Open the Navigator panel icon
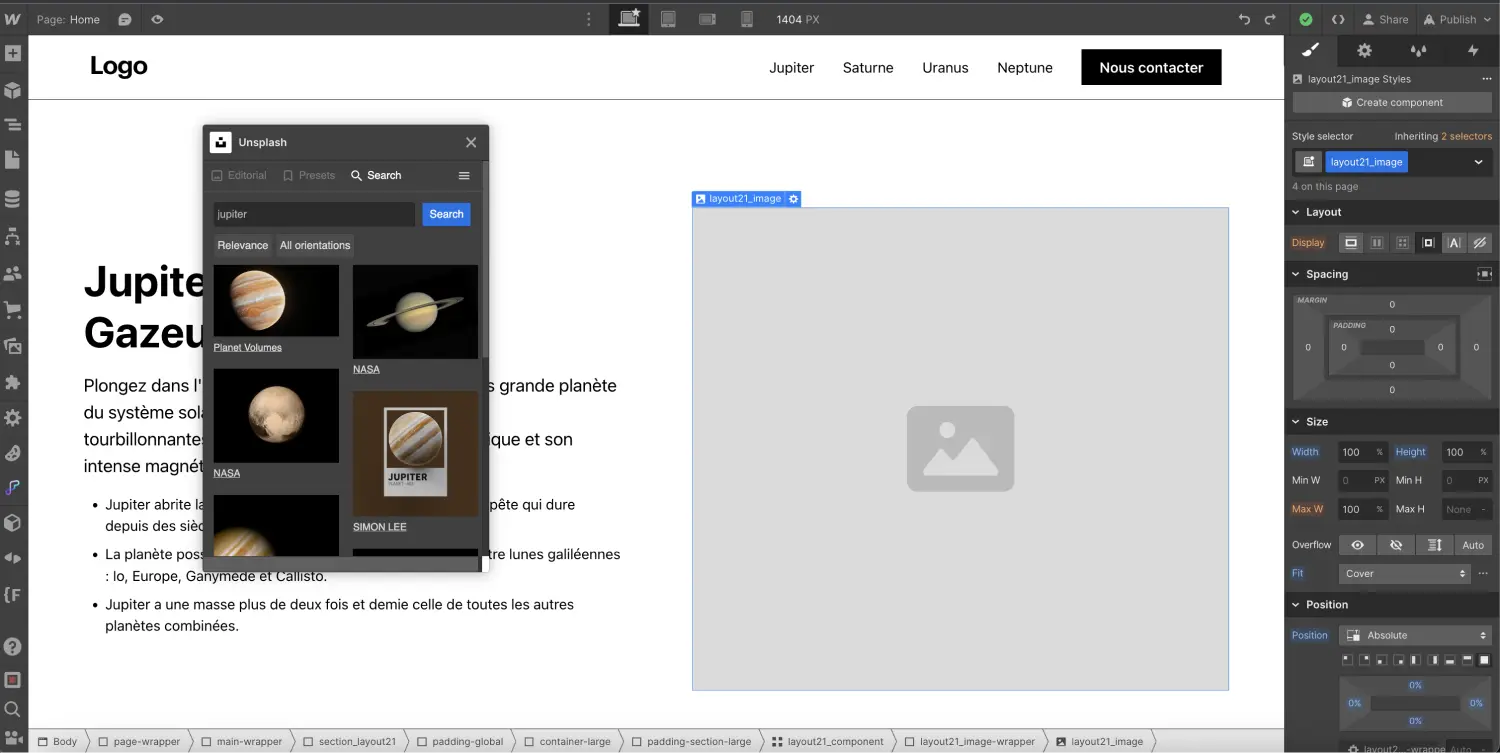 13,124
